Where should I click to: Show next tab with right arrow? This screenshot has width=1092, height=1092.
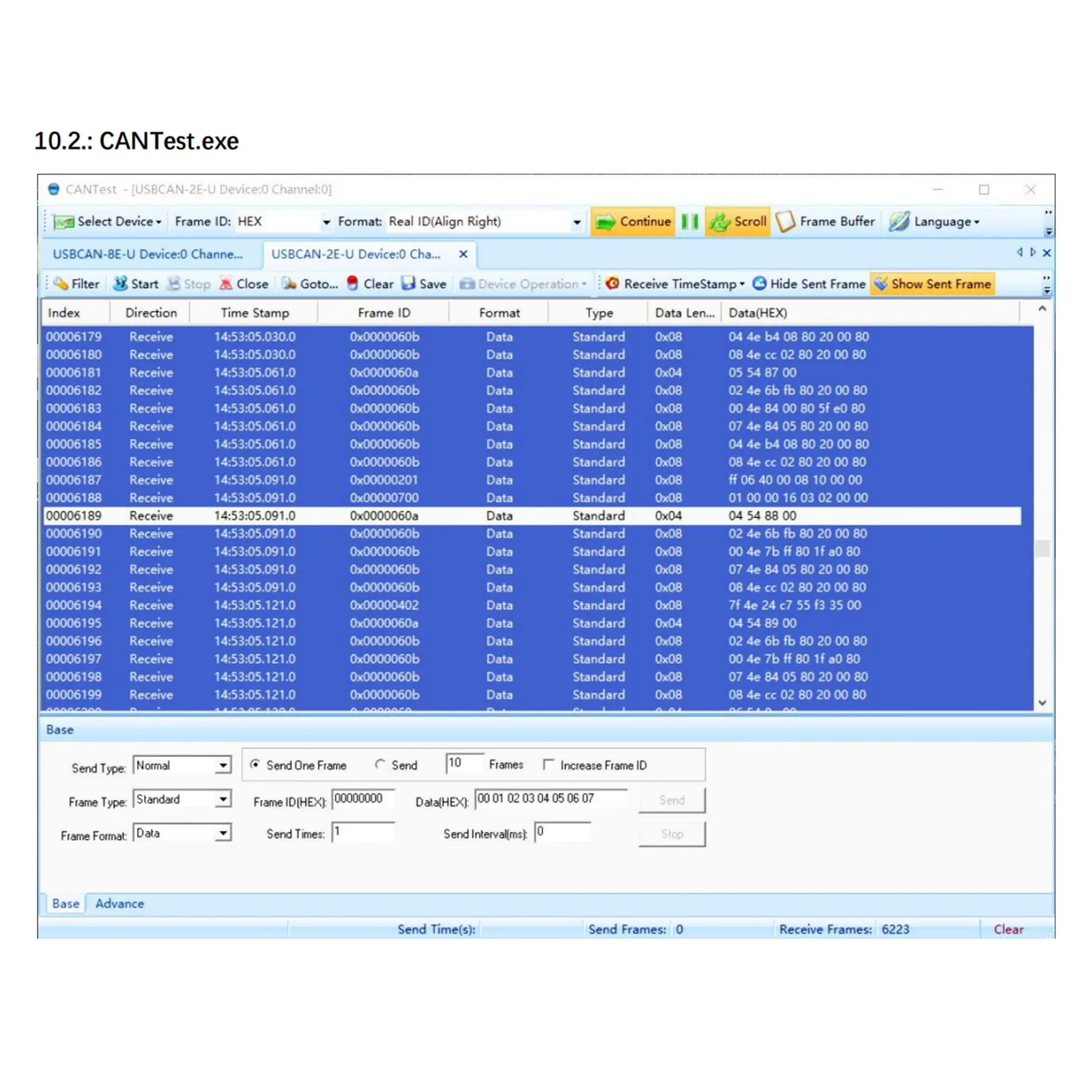pyautogui.click(x=1033, y=253)
